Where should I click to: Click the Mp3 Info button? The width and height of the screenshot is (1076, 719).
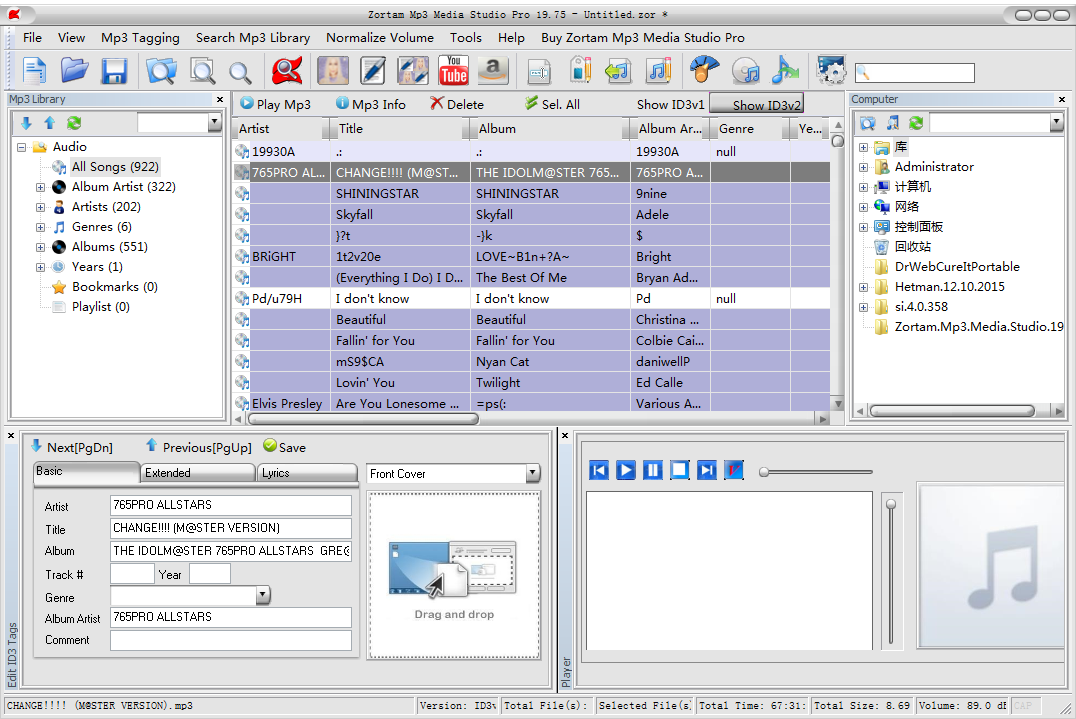pos(370,104)
